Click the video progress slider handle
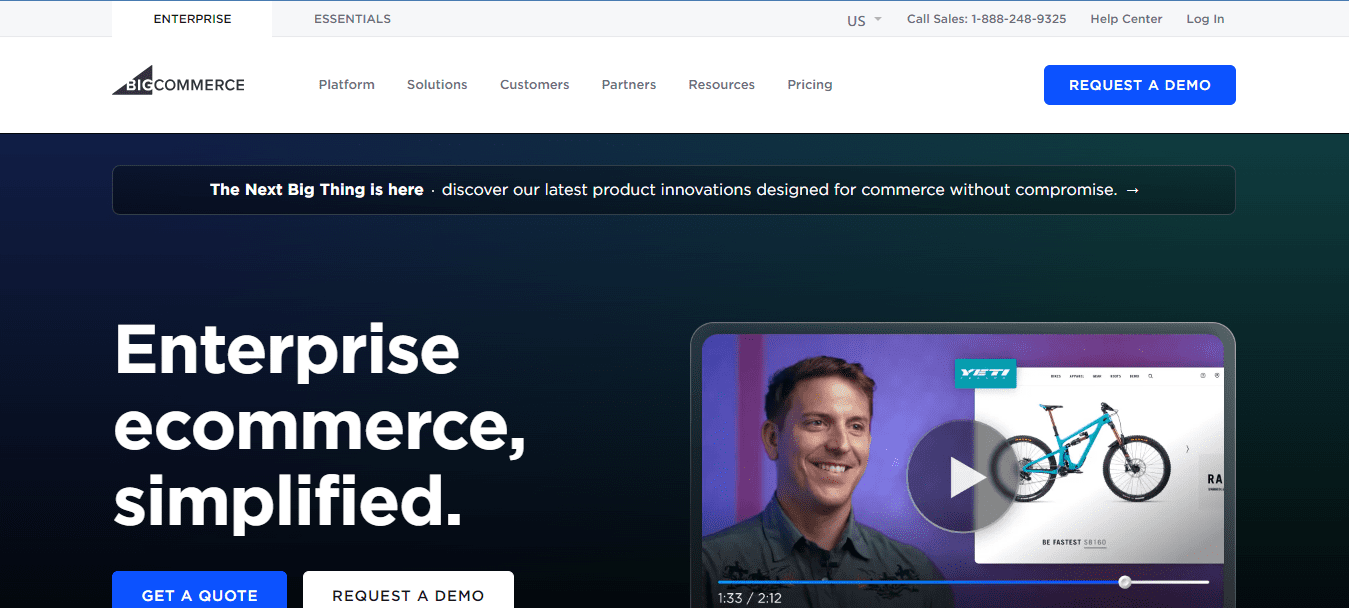 coord(1125,582)
